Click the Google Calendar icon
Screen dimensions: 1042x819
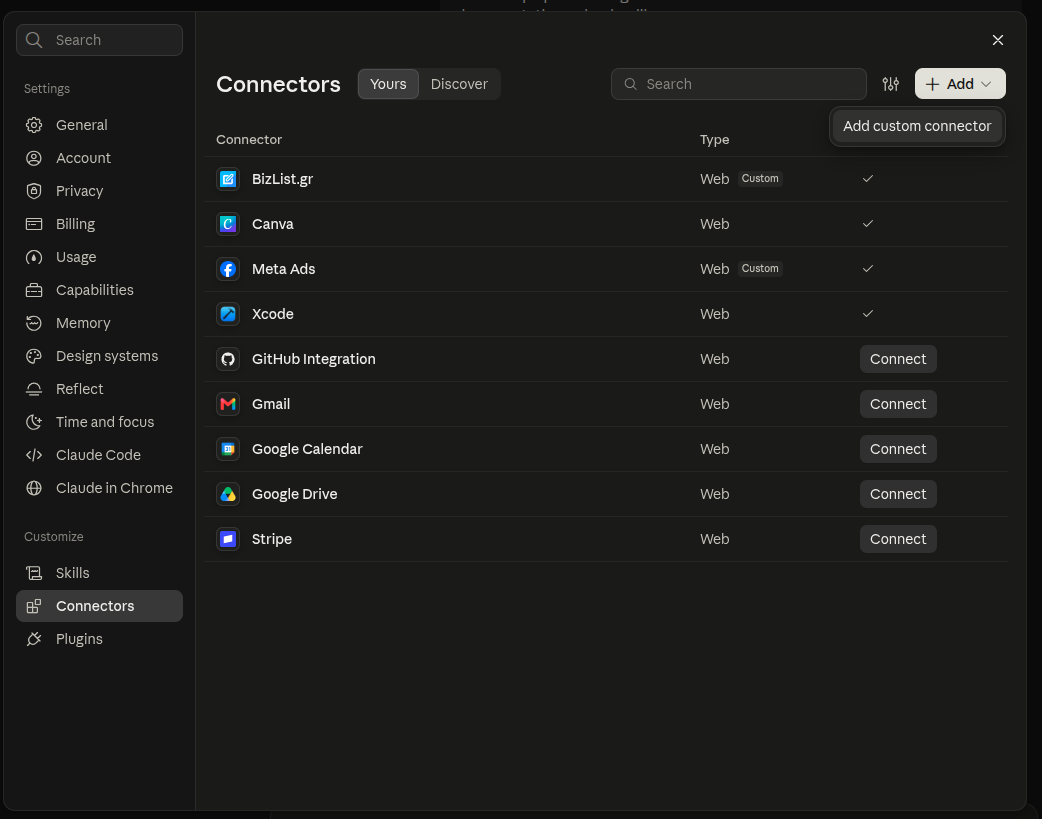click(228, 449)
